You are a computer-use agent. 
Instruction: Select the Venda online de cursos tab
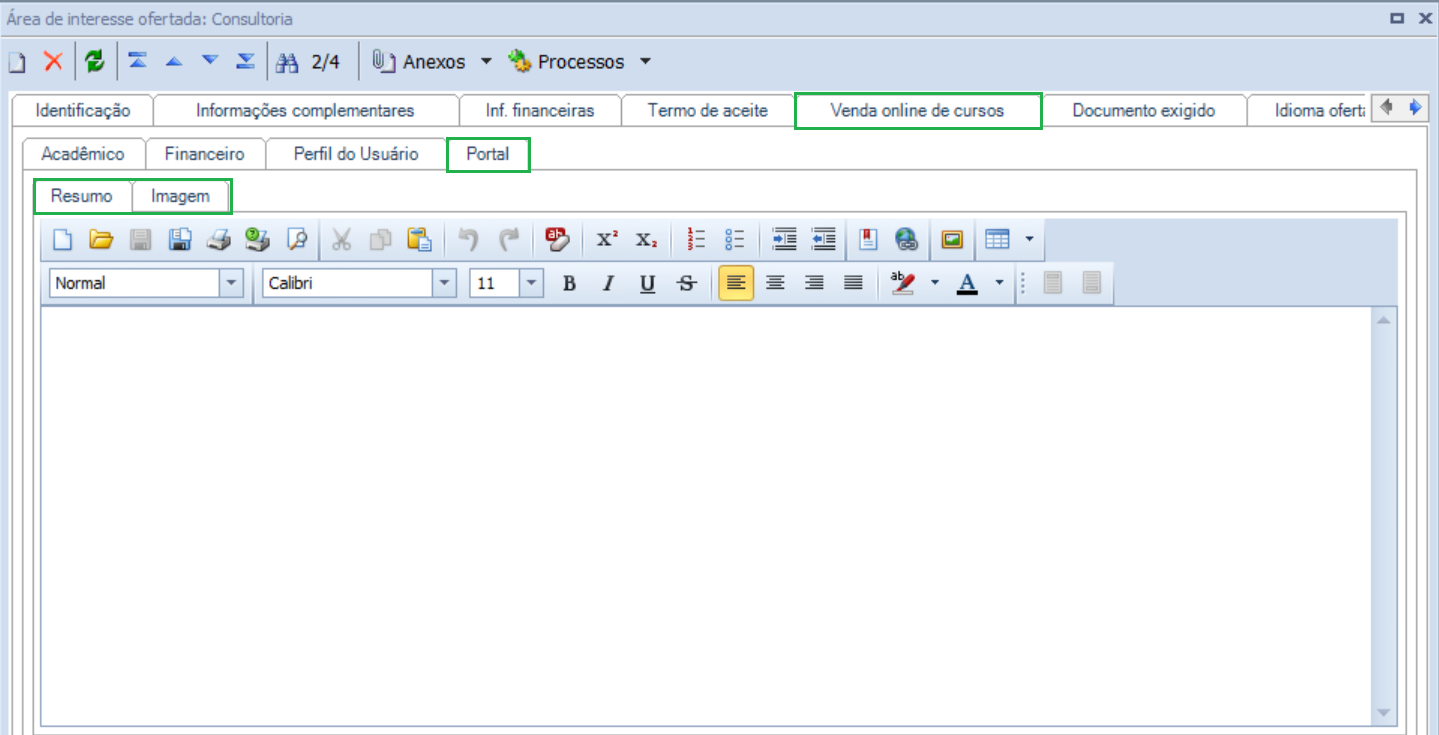pyautogui.click(x=918, y=111)
